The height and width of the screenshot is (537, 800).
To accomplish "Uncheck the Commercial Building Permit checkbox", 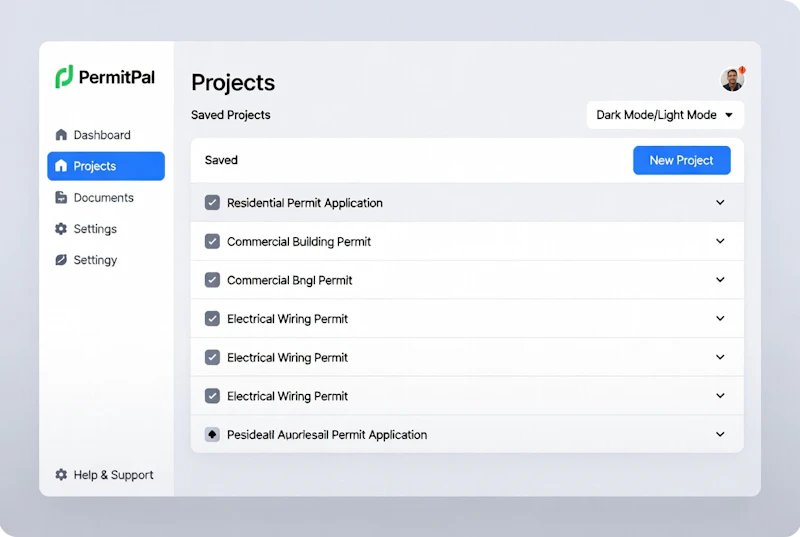I will click(212, 241).
